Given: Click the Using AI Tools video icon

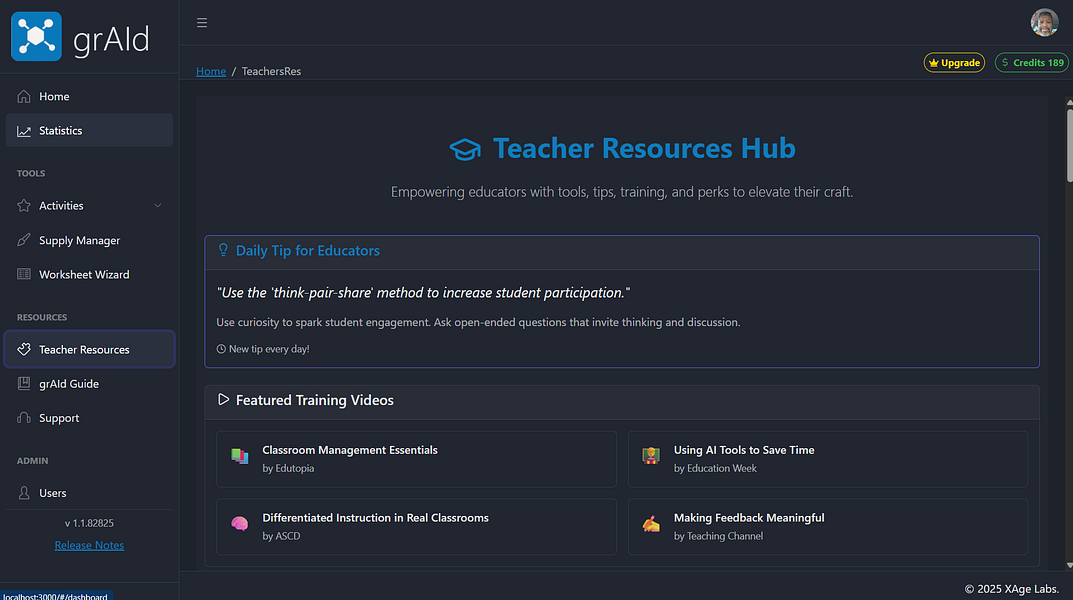Looking at the screenshot, I should click(x=651, y=456).
